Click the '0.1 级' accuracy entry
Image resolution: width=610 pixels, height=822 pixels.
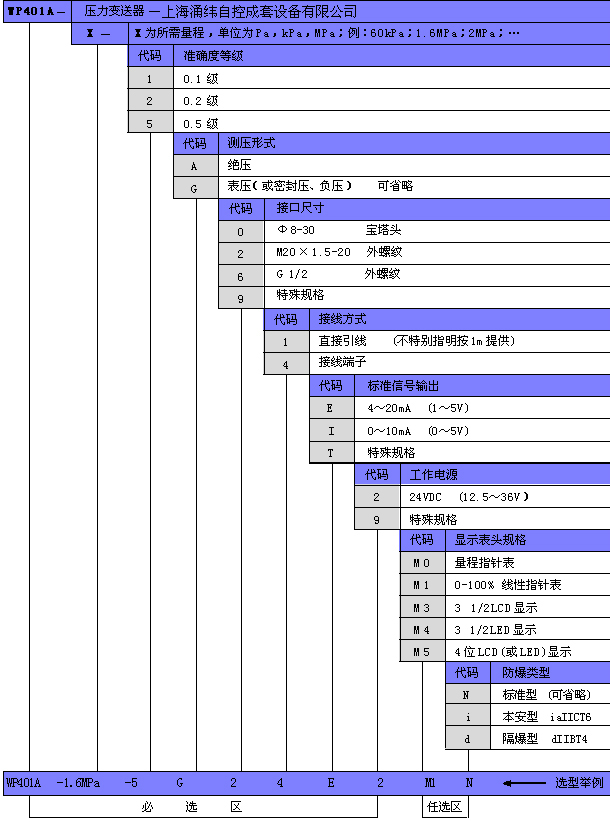pos(201,79)
